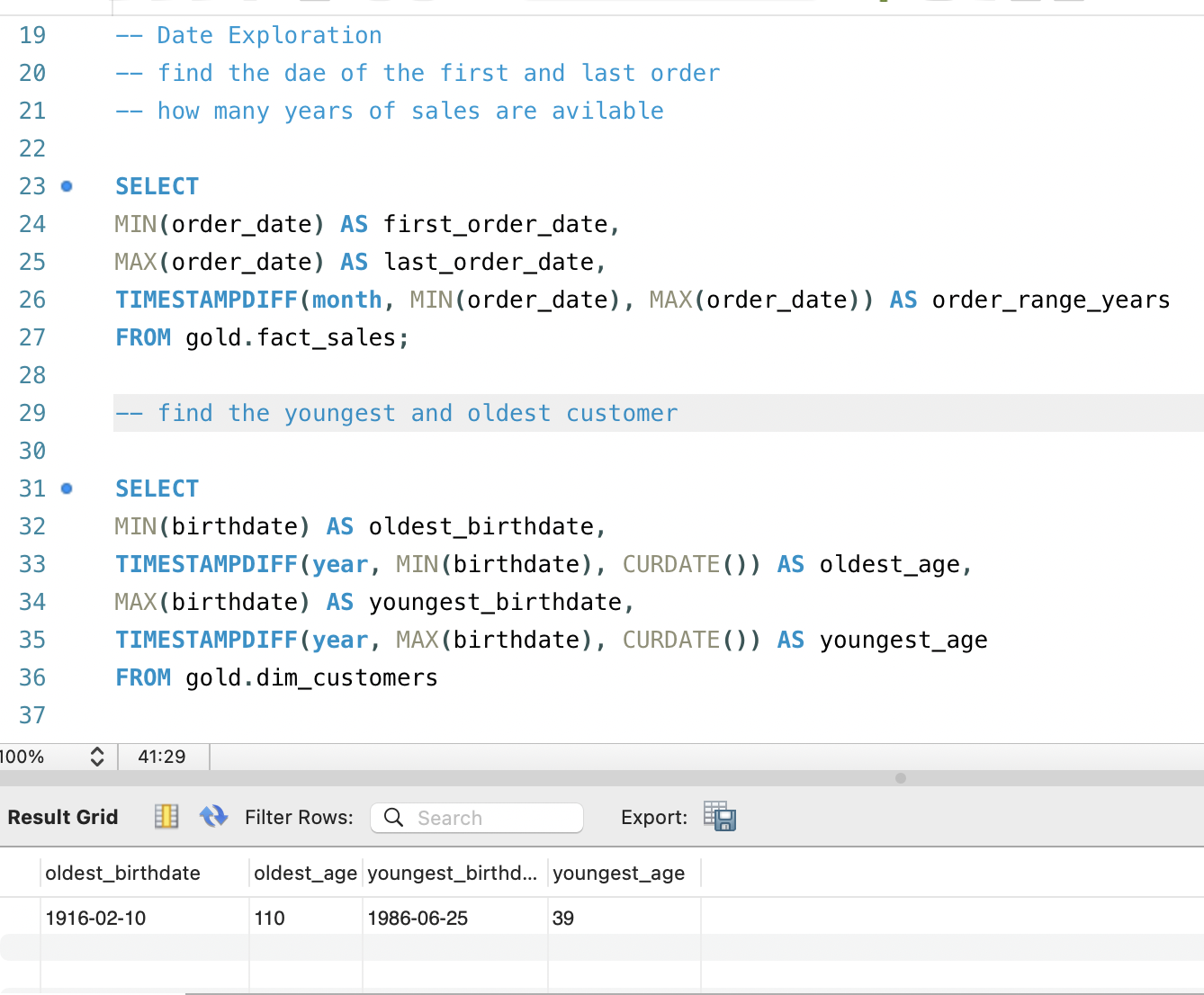Click the highlighted youngest and oldest customer comment
Screen dimensions: 1204x995
[x=397, y=413]
